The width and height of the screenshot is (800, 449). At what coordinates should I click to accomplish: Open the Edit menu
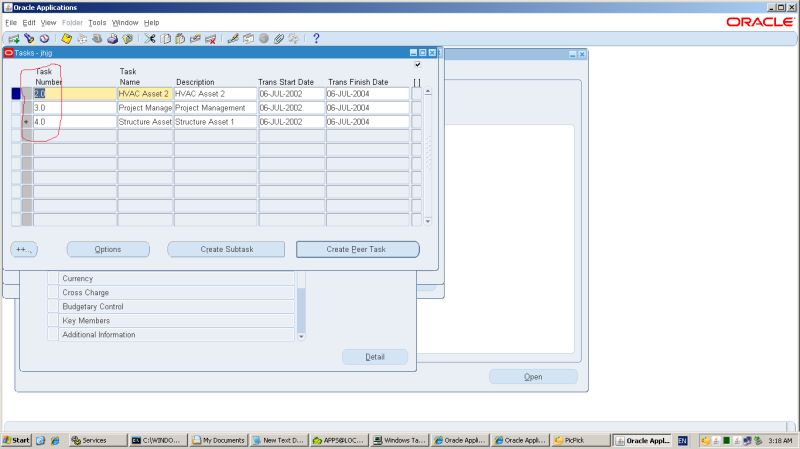tap(29, 22)
